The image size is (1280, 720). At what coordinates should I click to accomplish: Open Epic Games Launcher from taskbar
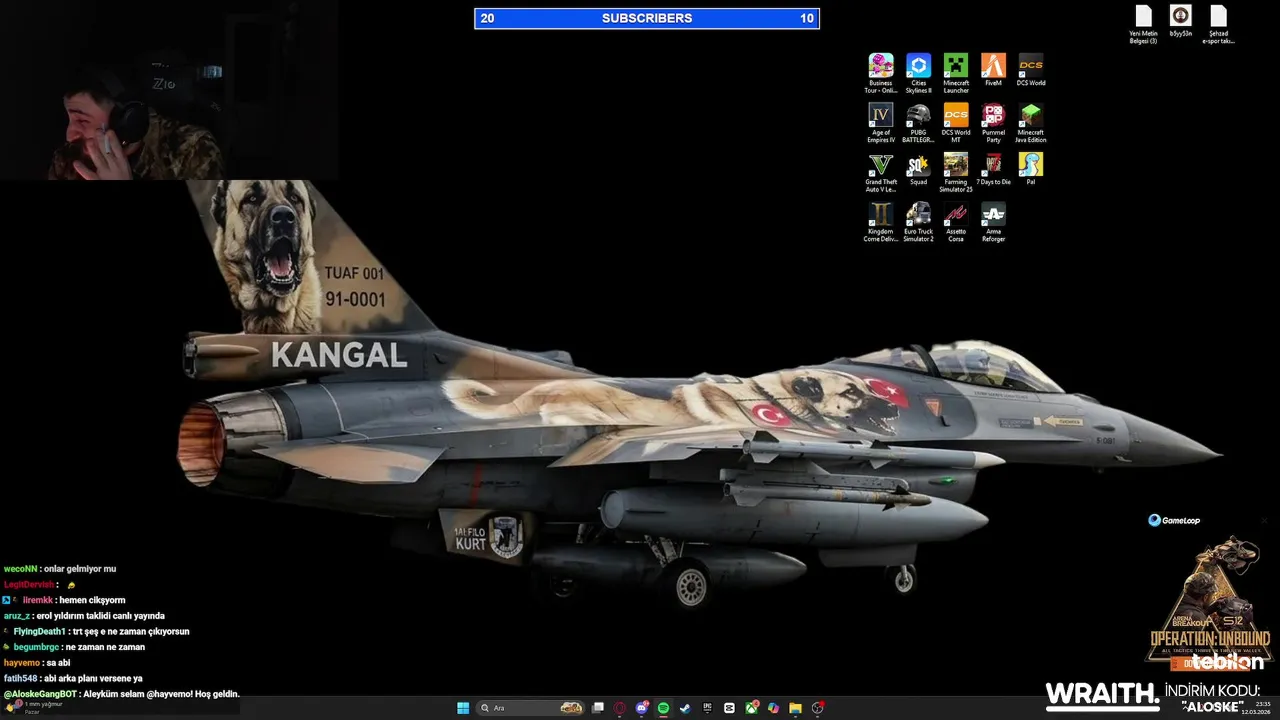click(707, 708)
